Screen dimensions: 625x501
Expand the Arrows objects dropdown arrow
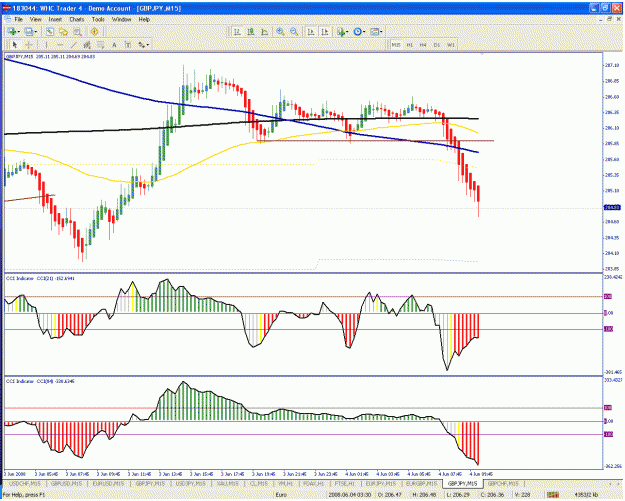coord(148,45)
